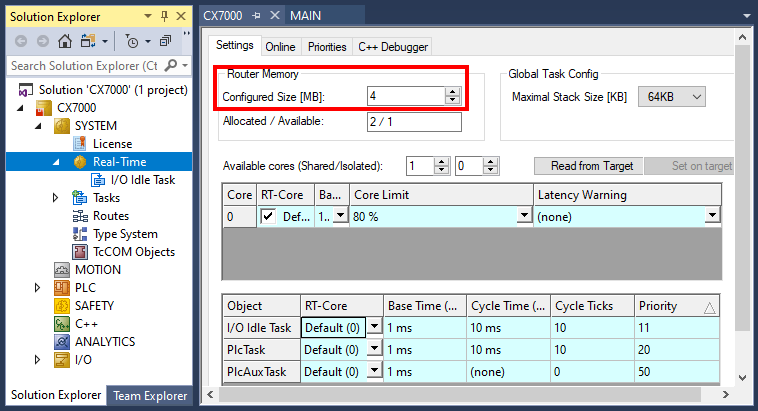Viewport: 758px width, 411px height.
Task: Select the I/O node in the tree
Action: (83, 360)
